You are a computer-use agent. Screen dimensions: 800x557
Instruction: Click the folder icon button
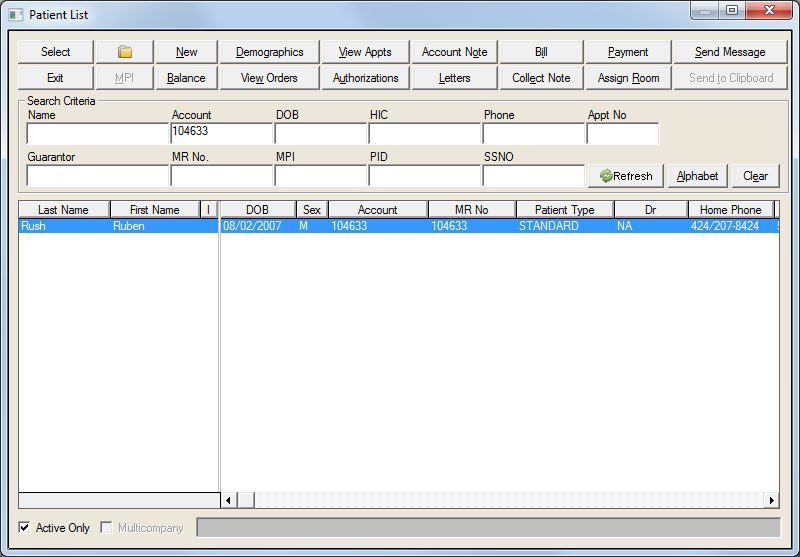(125, 52)
